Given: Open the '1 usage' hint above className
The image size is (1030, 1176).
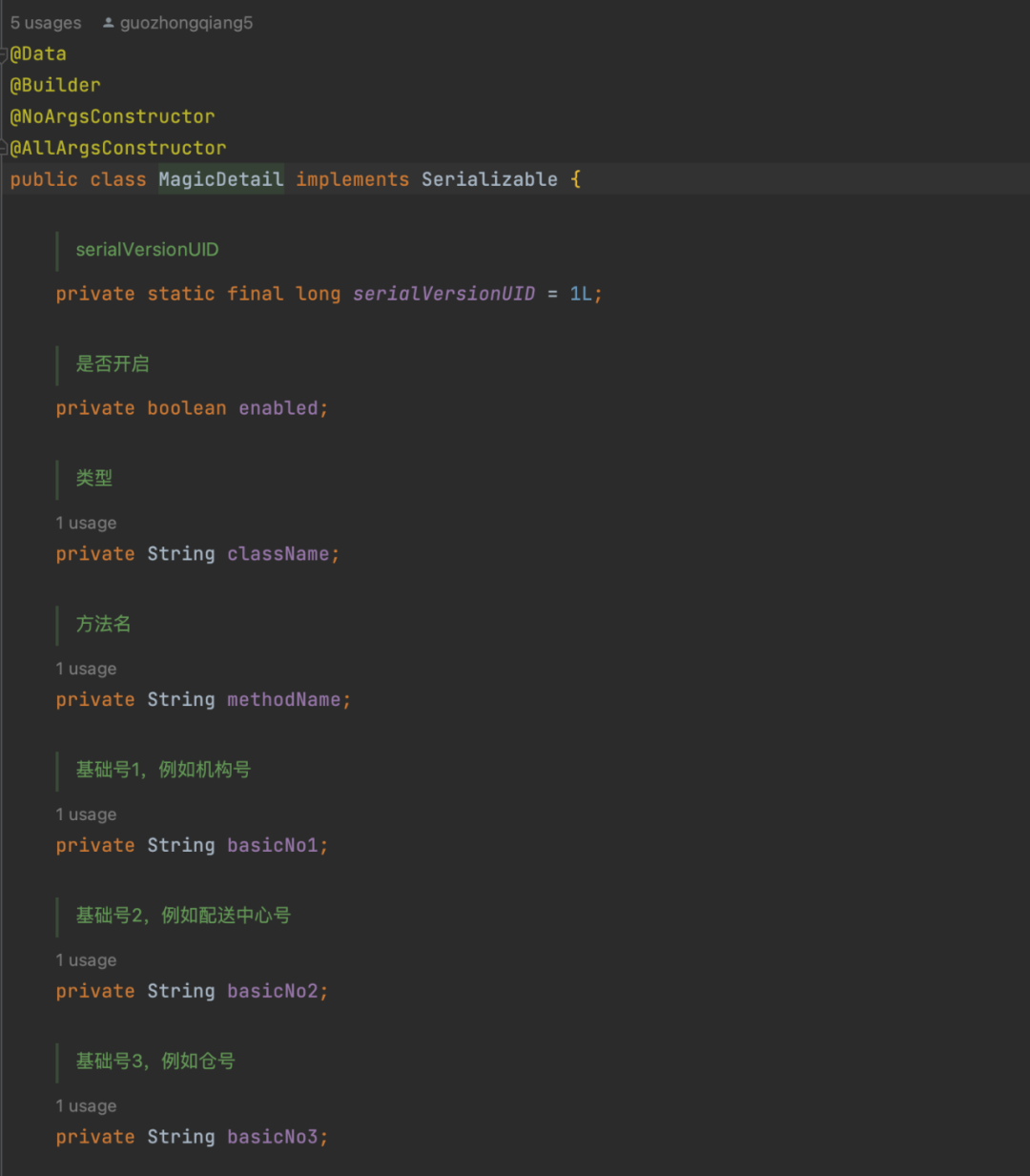Looking at the screenshot, I should tap(86, 523).
